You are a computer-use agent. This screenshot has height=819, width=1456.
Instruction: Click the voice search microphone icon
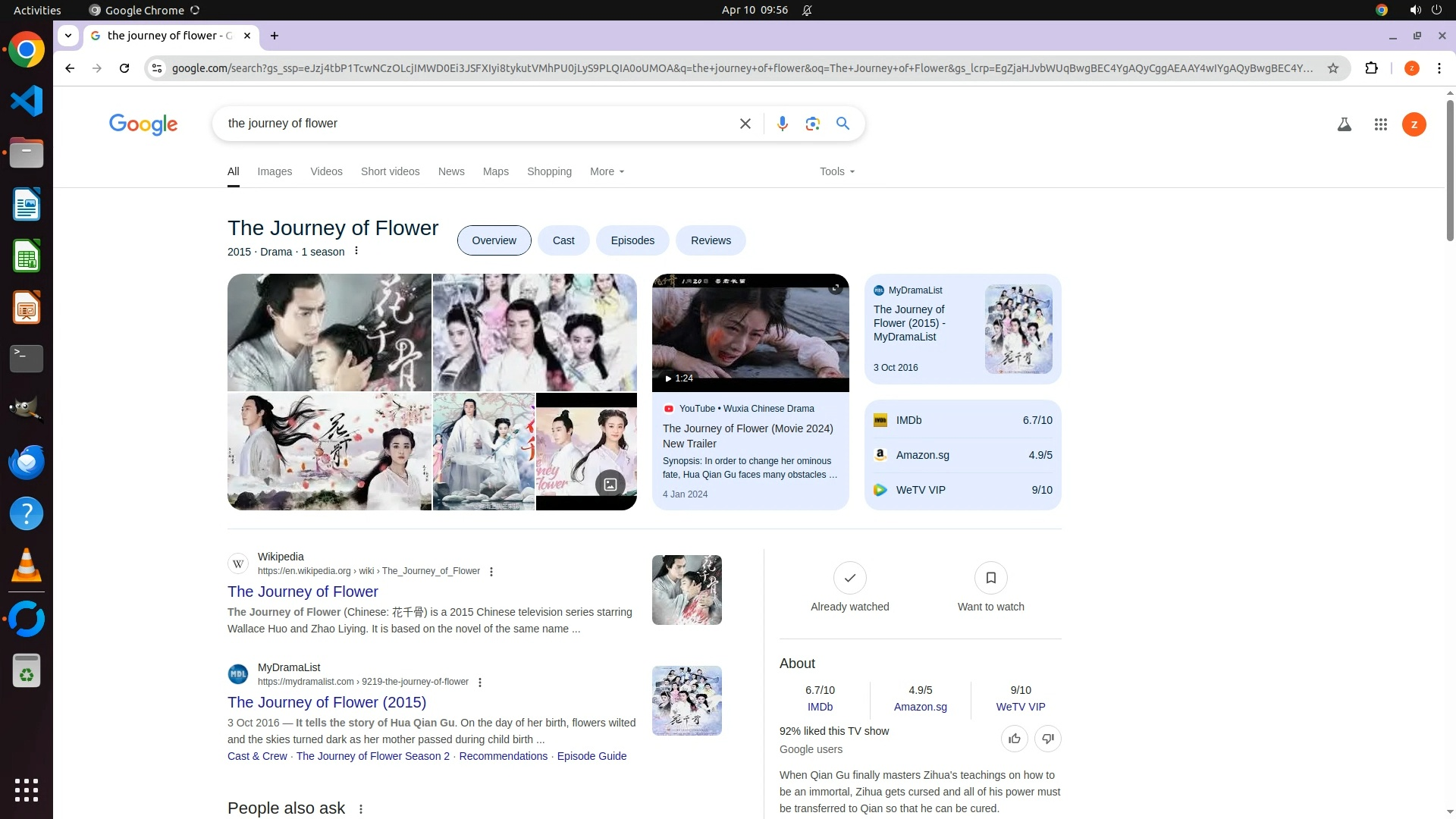tap(782, 124)
